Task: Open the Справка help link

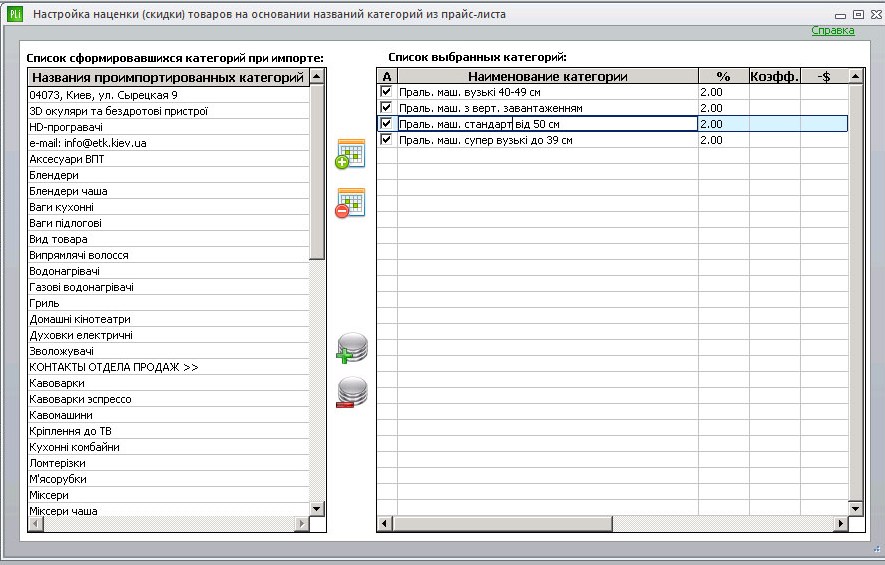Action: pos(833,30)
